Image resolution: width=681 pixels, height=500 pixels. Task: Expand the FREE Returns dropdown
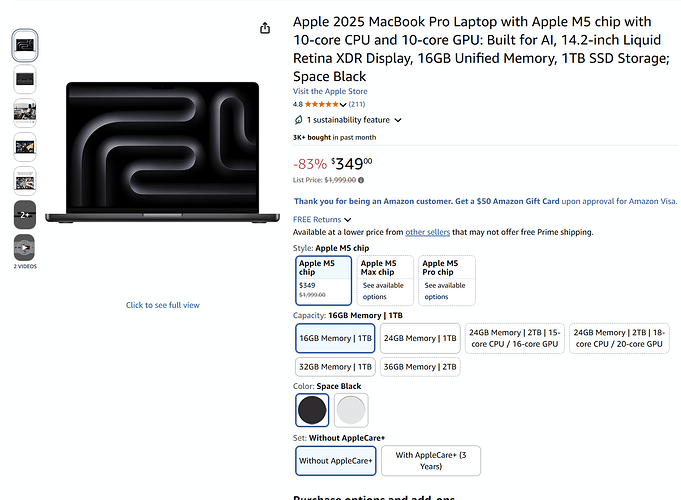coord(347,220)
